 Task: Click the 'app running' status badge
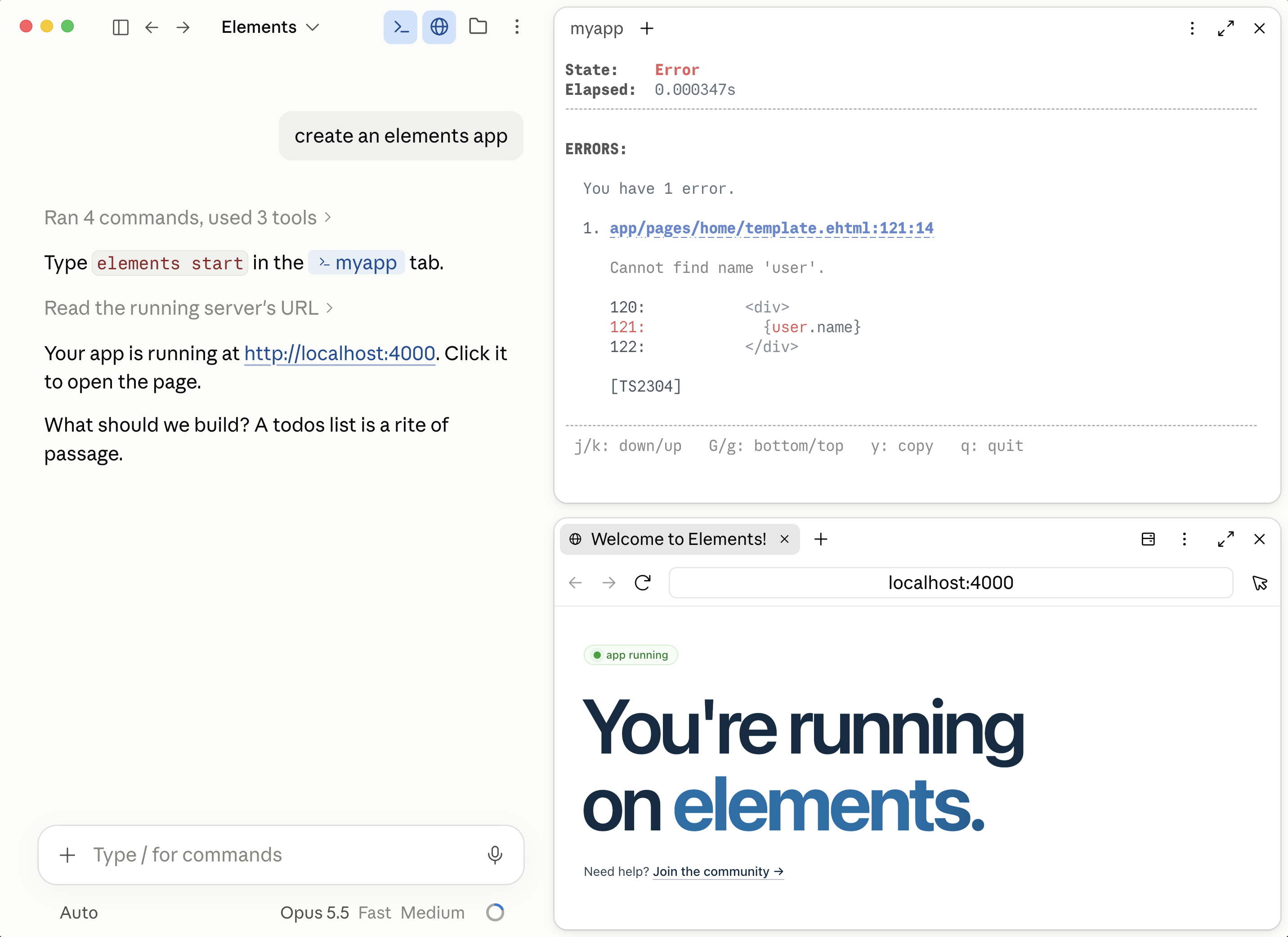pyautogui.click(x=631, y=655)
